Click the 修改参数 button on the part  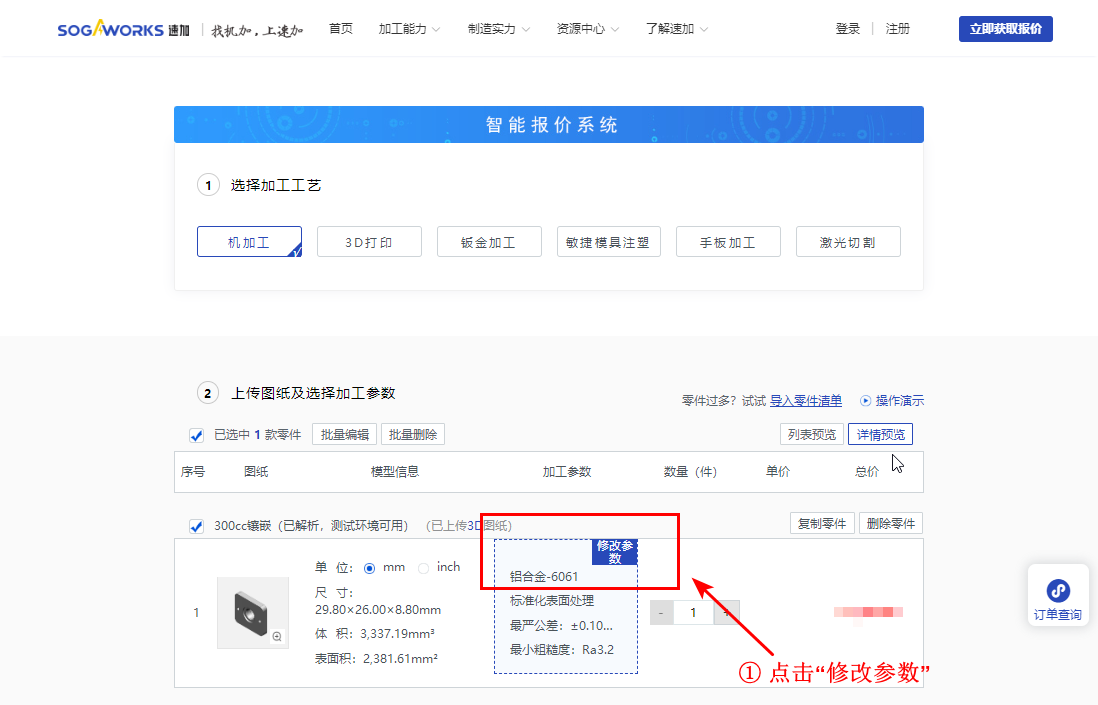pyautogui.click(x=614, y=551)
